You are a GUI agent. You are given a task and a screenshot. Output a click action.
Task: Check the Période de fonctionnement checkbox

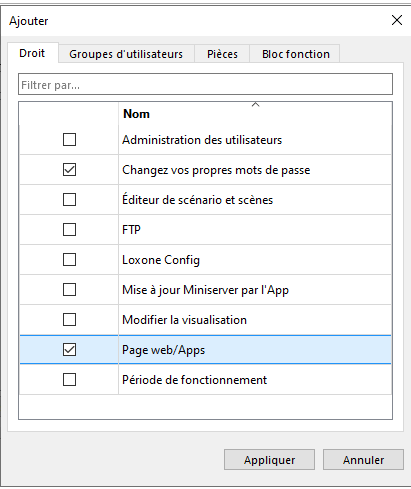(x=69, y=380)
